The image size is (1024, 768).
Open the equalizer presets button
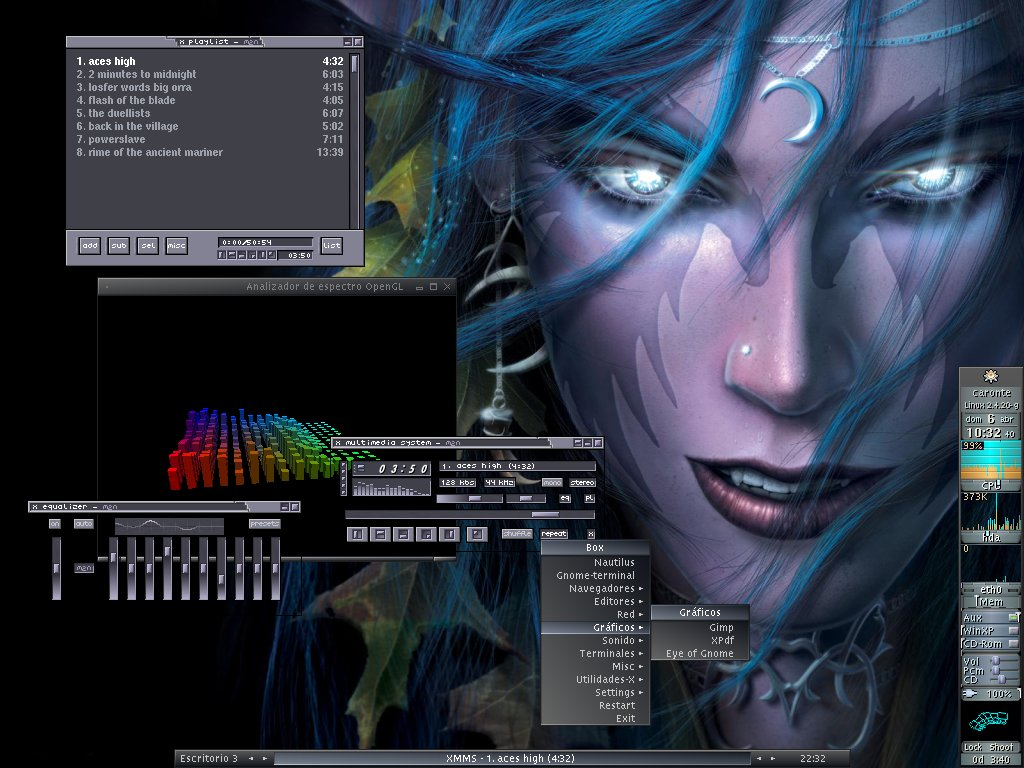[x=264, y=524]
